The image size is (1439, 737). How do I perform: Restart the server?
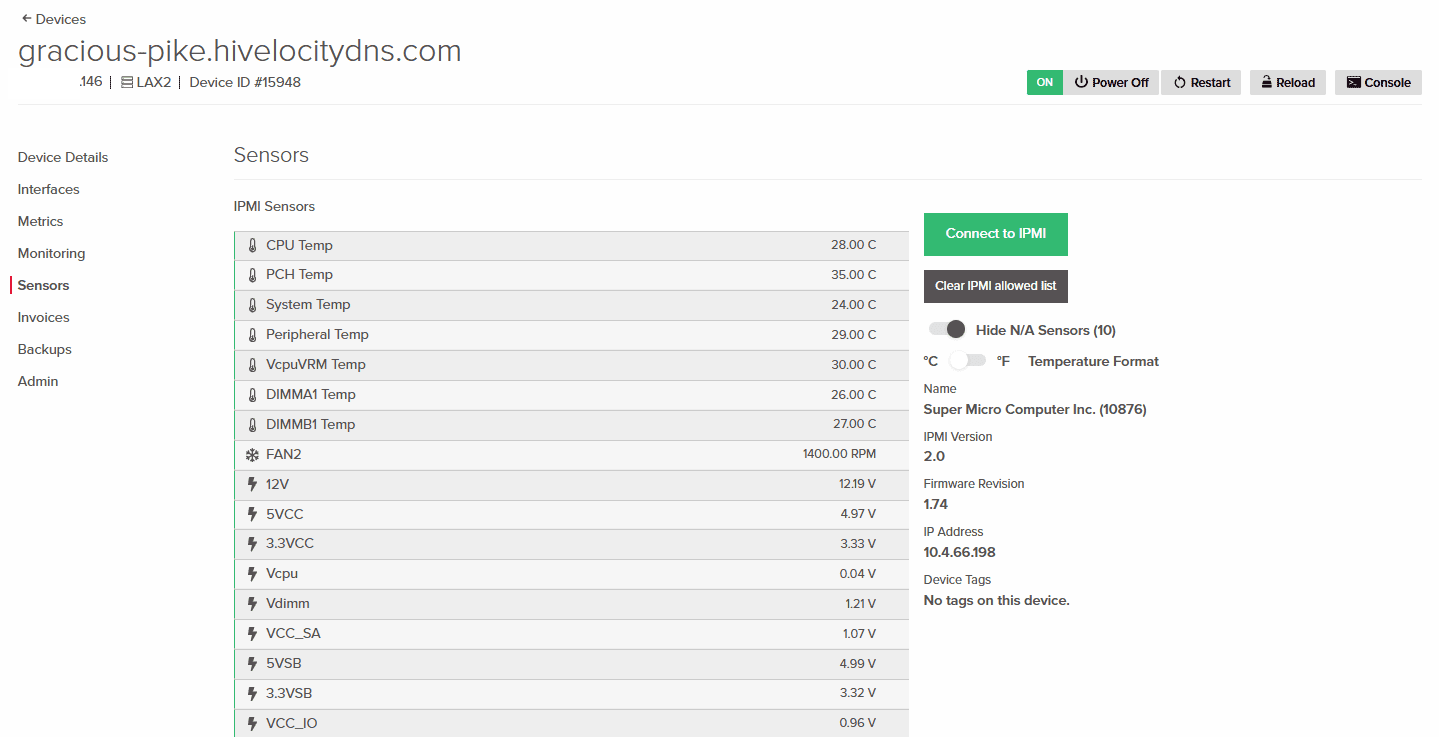coord(1201,83)
